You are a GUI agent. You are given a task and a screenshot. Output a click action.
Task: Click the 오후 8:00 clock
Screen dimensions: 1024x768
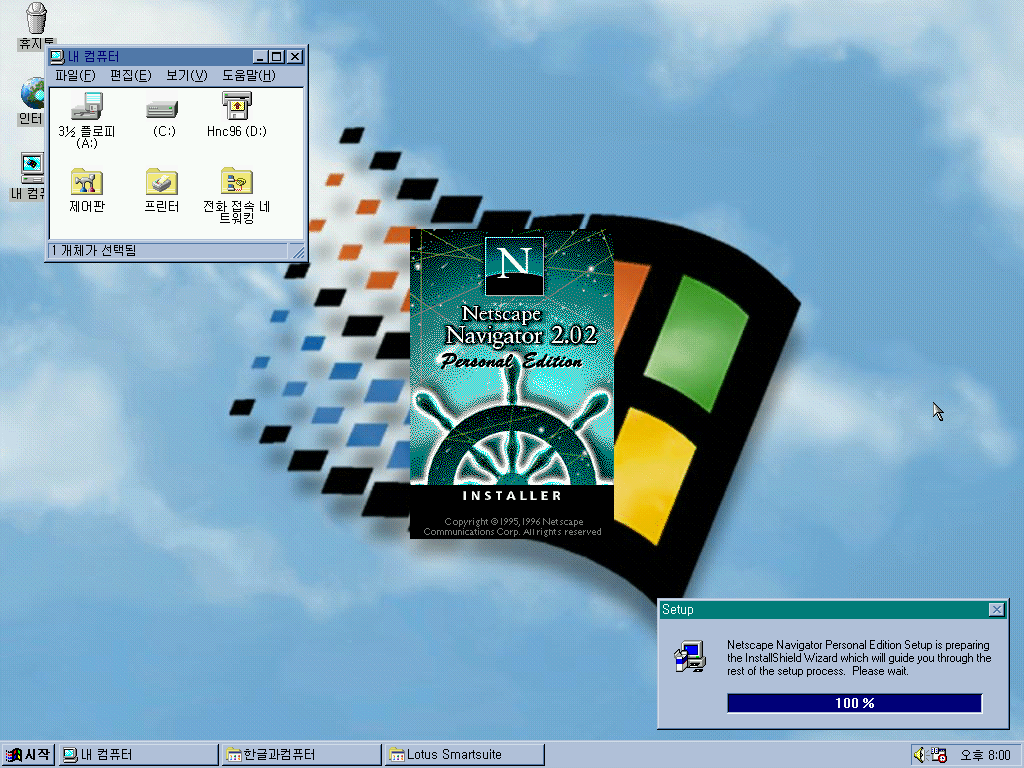985,755
